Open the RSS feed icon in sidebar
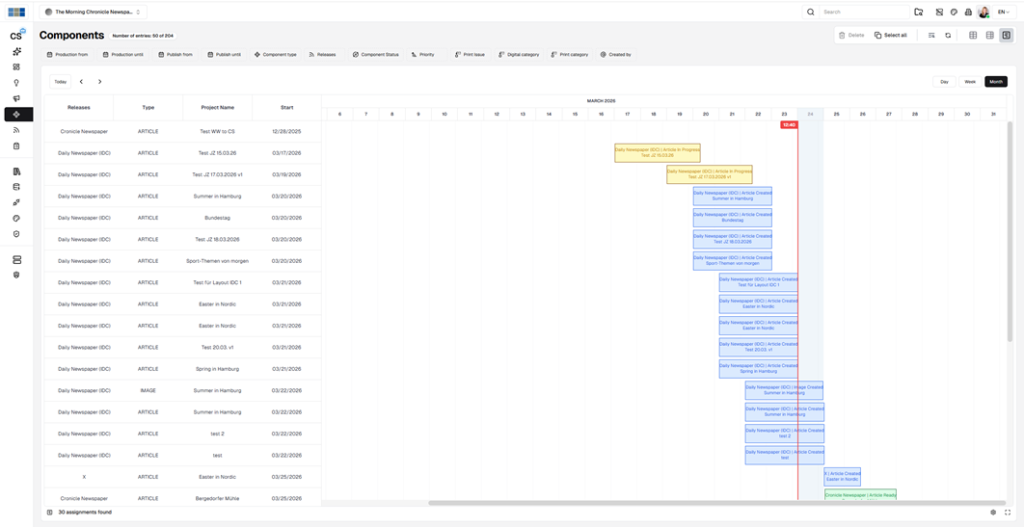Screen dimensions: 1024x527 coord(17,130)
